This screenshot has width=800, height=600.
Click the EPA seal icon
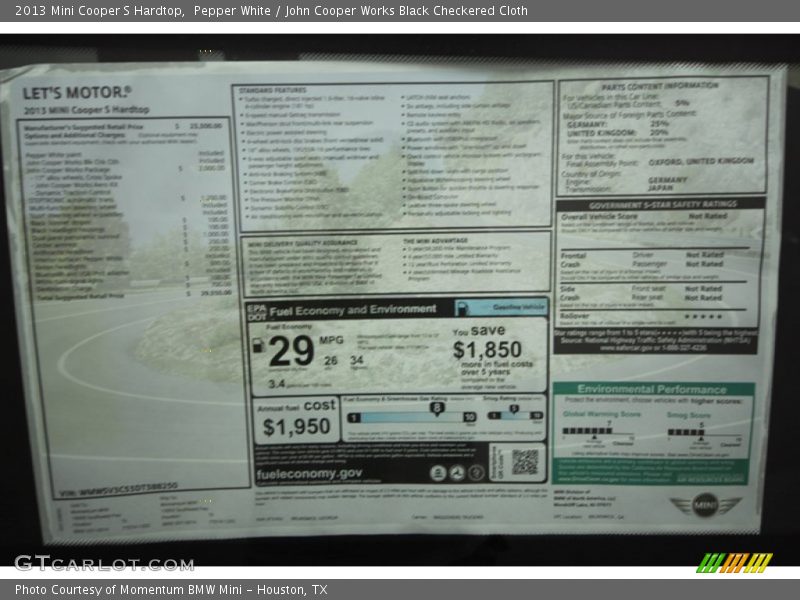437,473
